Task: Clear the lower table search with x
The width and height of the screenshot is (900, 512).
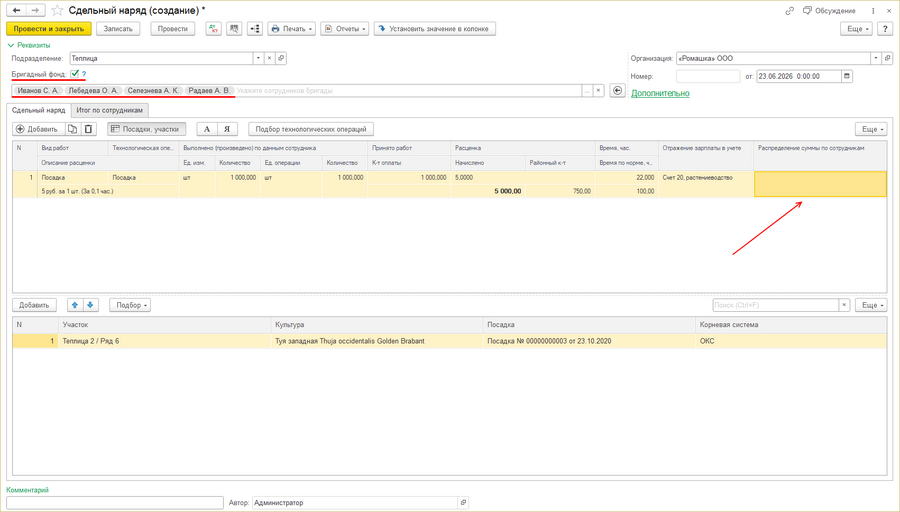Action: [x=844, y=305]
